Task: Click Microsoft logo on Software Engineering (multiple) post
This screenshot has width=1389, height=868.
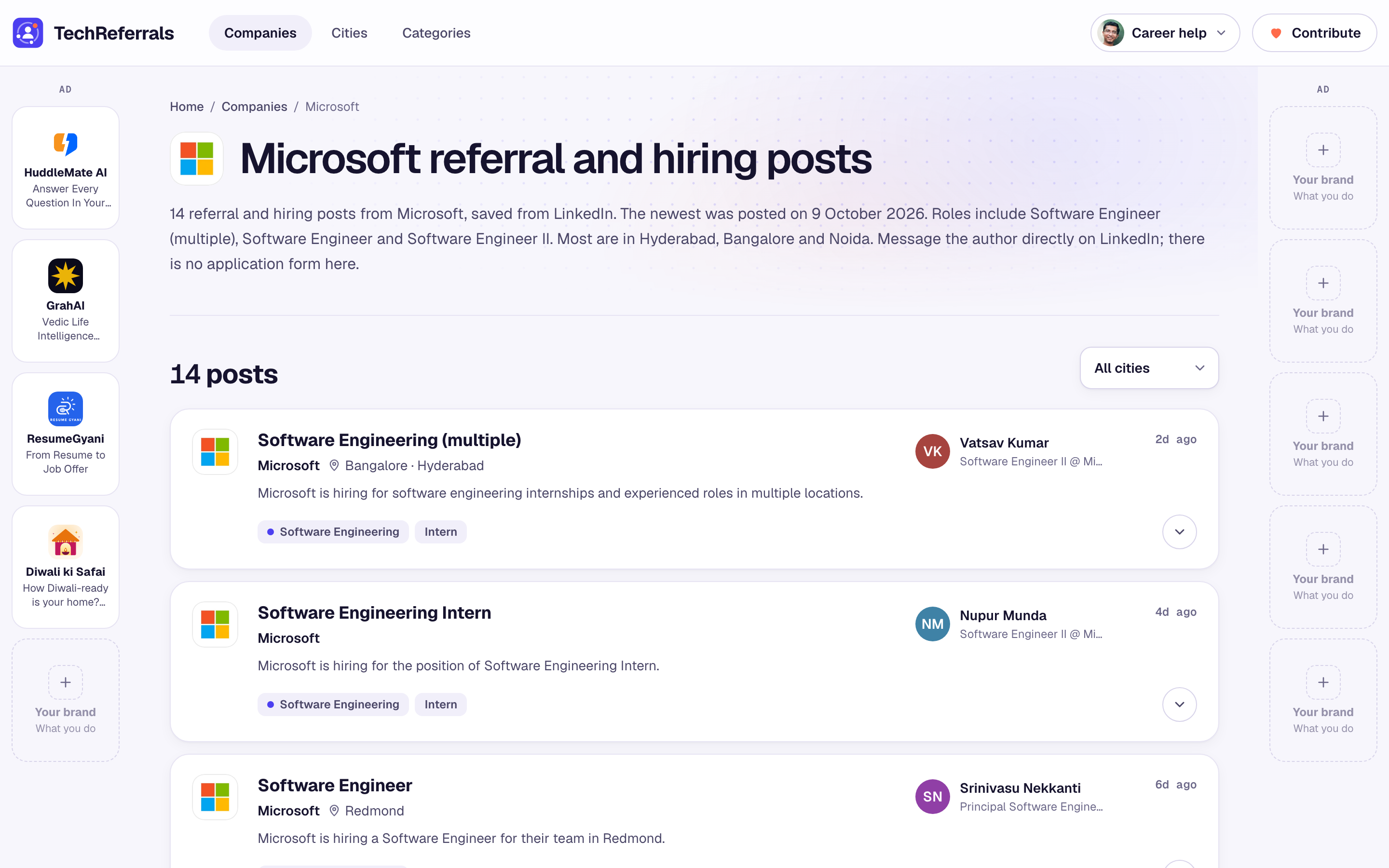Action: (x=215, y=452)
